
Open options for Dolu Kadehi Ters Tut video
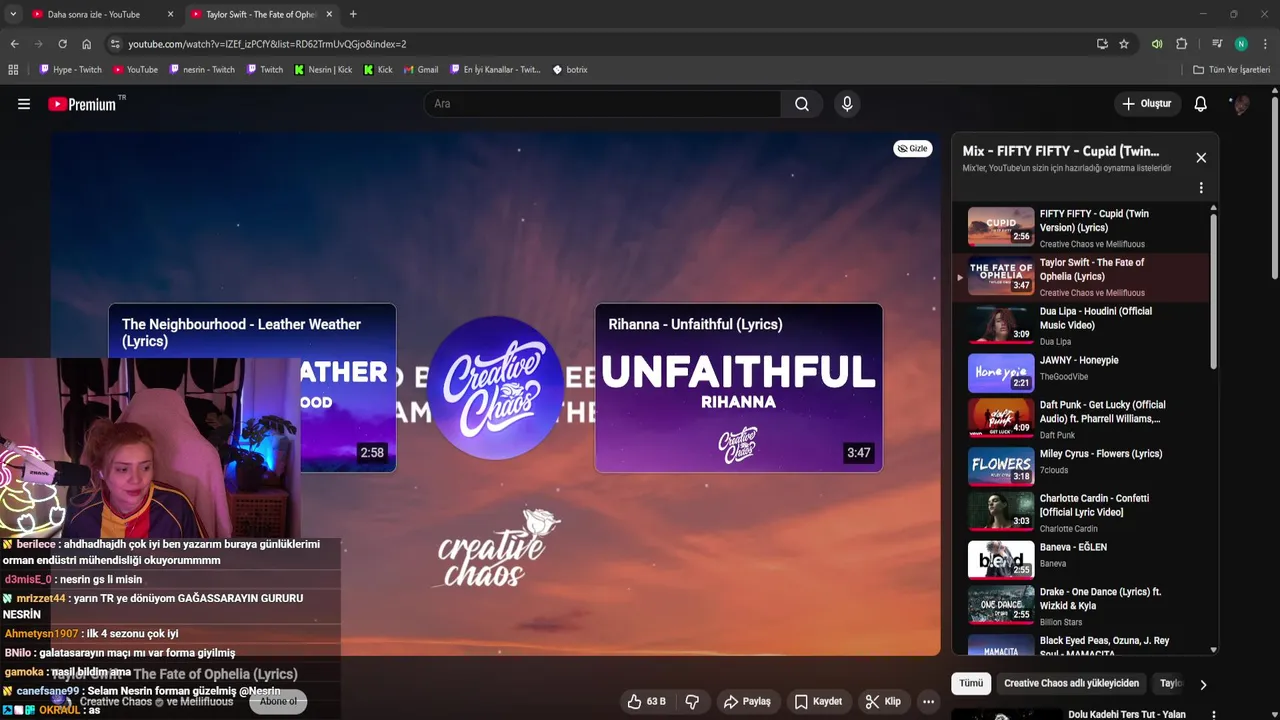(x=1214, y=715)
